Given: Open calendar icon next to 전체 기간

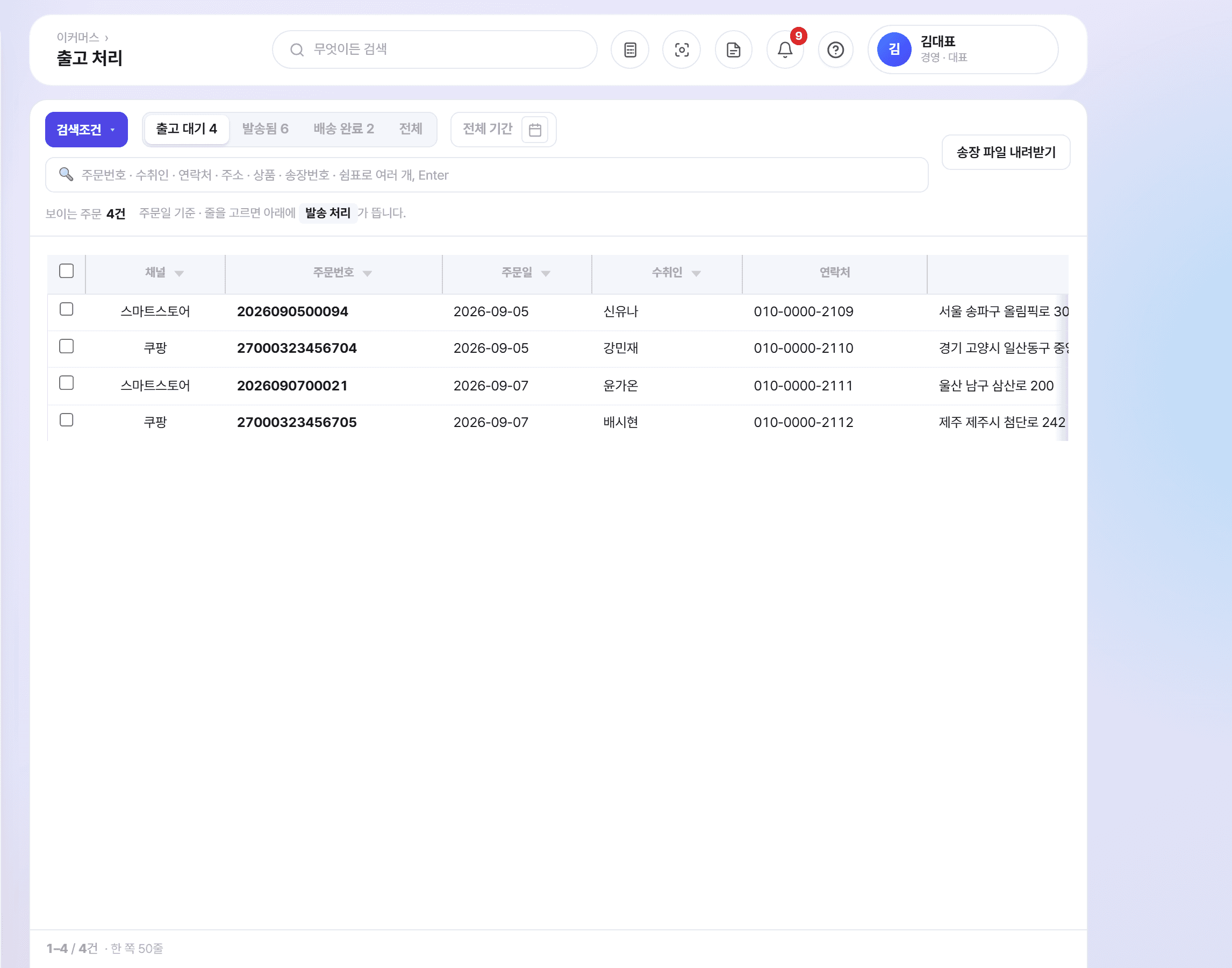Looking at the screenshot, I should [535, 130].
